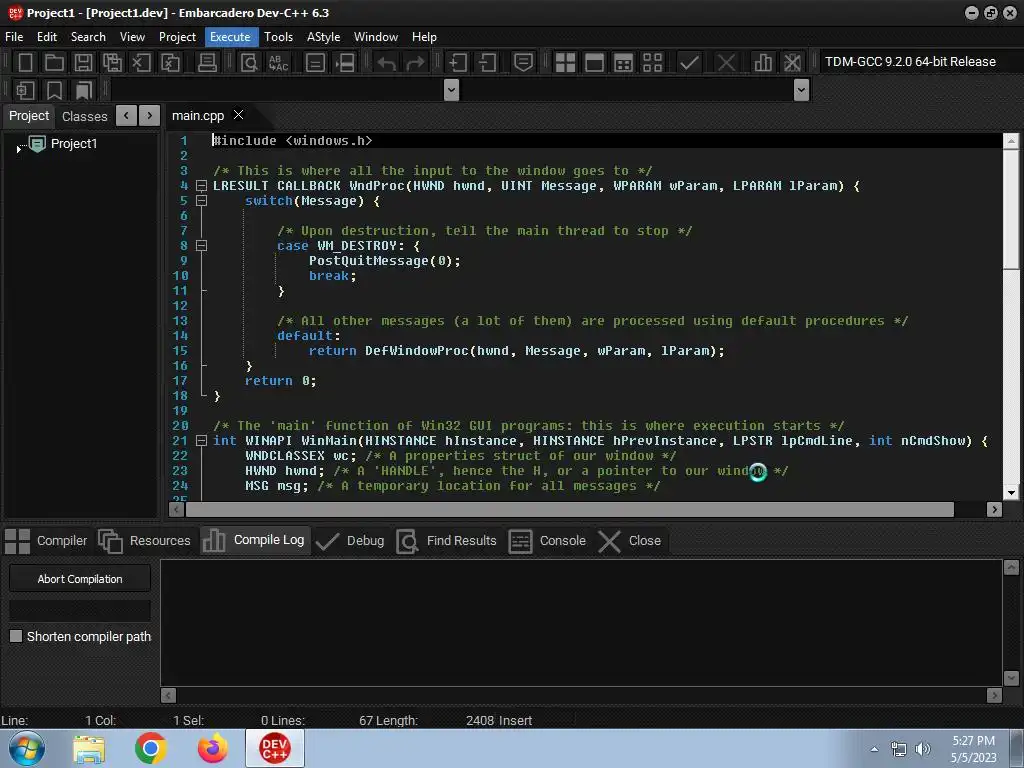The image size is (1024, 768).
Task: Open Firefox from the Windows taskbar
Action: [213, 748]
